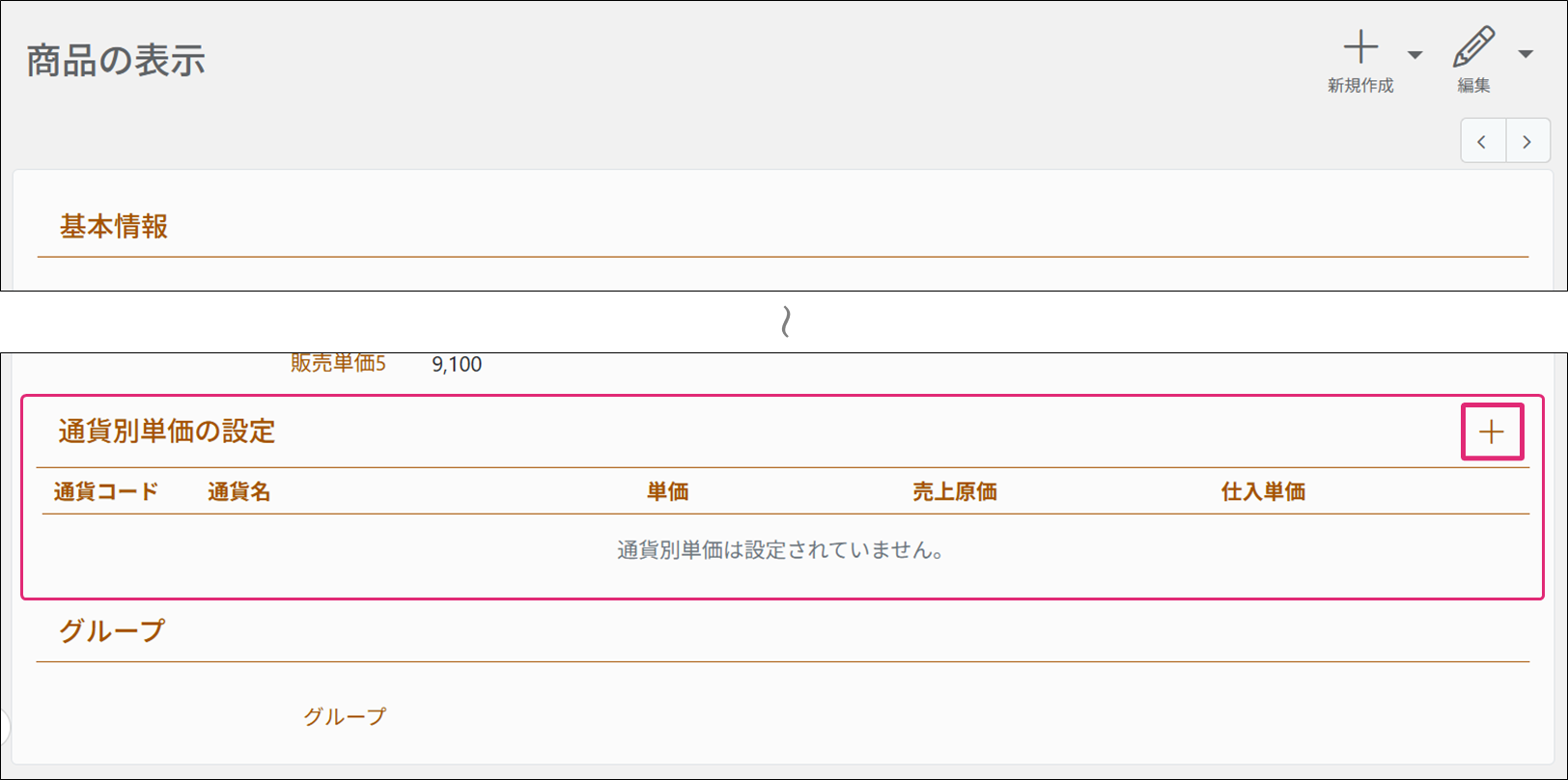Click the グループ section heading
Viewport: 1568px width, 780px height.
(112, 631)
